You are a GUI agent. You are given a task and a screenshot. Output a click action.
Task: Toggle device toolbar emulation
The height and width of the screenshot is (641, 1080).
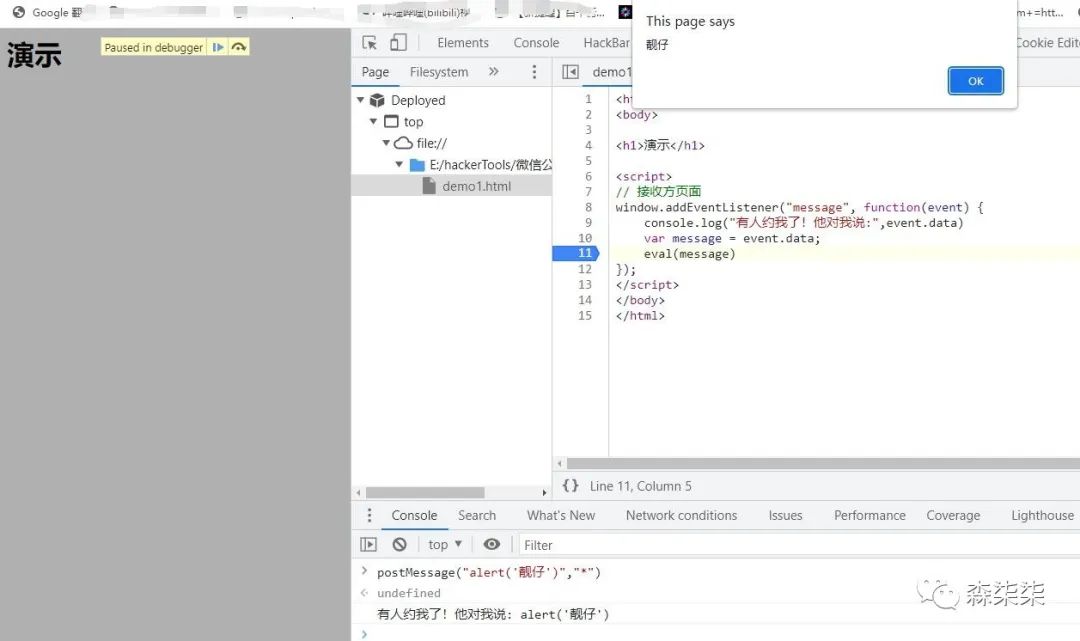[398, 43]
